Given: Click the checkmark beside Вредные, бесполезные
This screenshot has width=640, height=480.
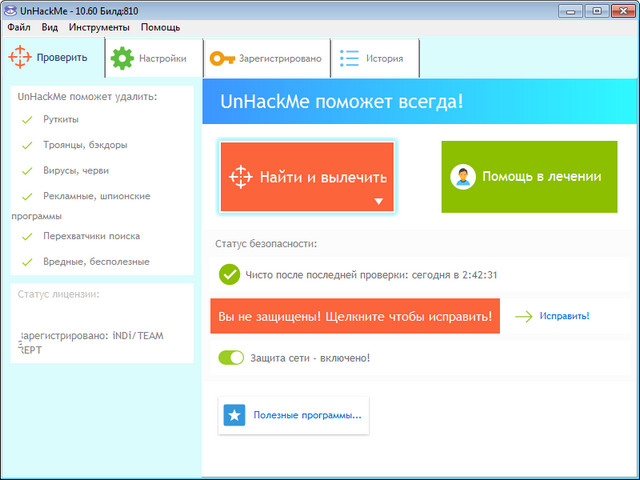Looking at the screenshot, I should point(27,262).
